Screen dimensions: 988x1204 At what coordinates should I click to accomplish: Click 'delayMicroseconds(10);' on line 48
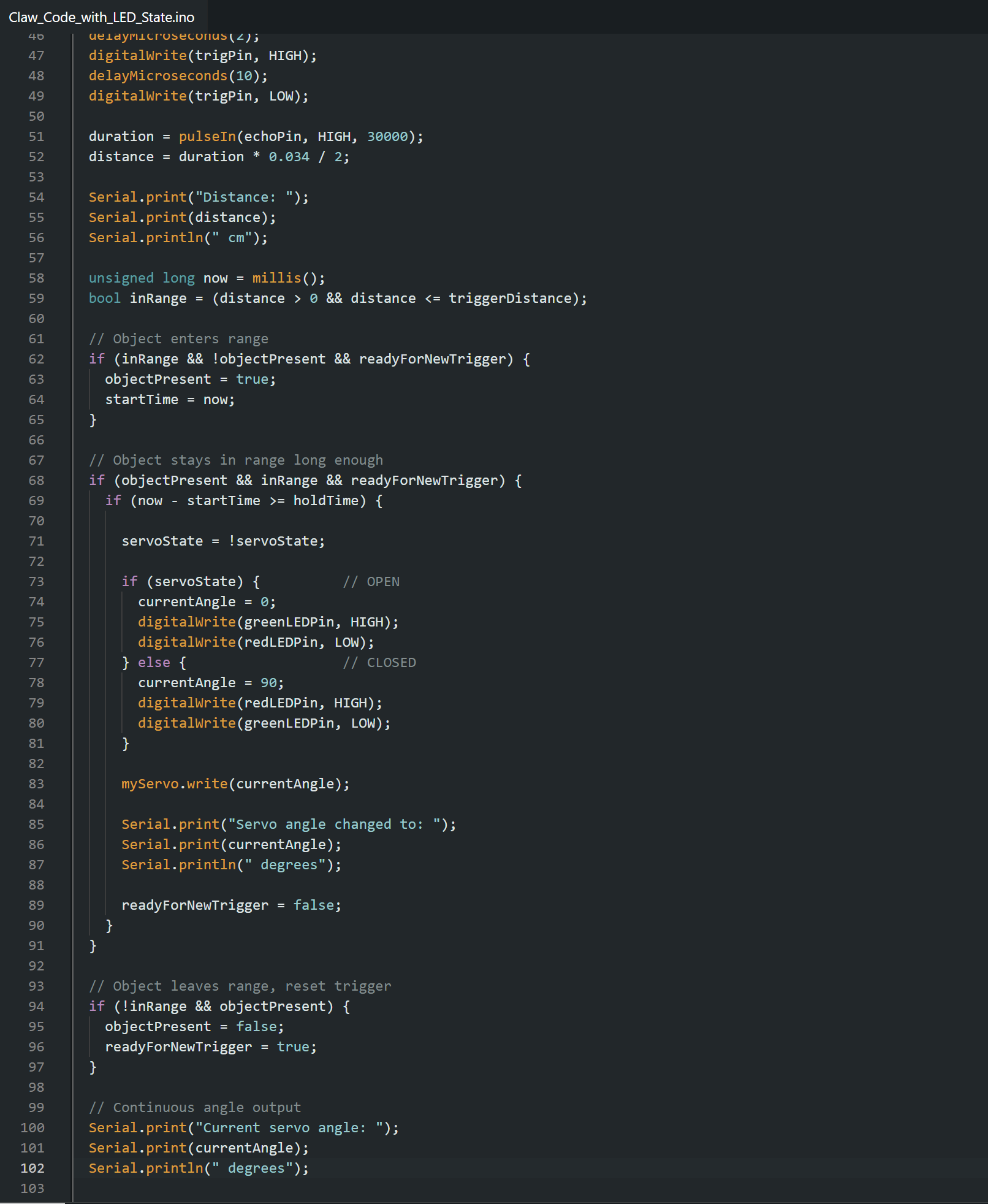click(x=178, y=76)
